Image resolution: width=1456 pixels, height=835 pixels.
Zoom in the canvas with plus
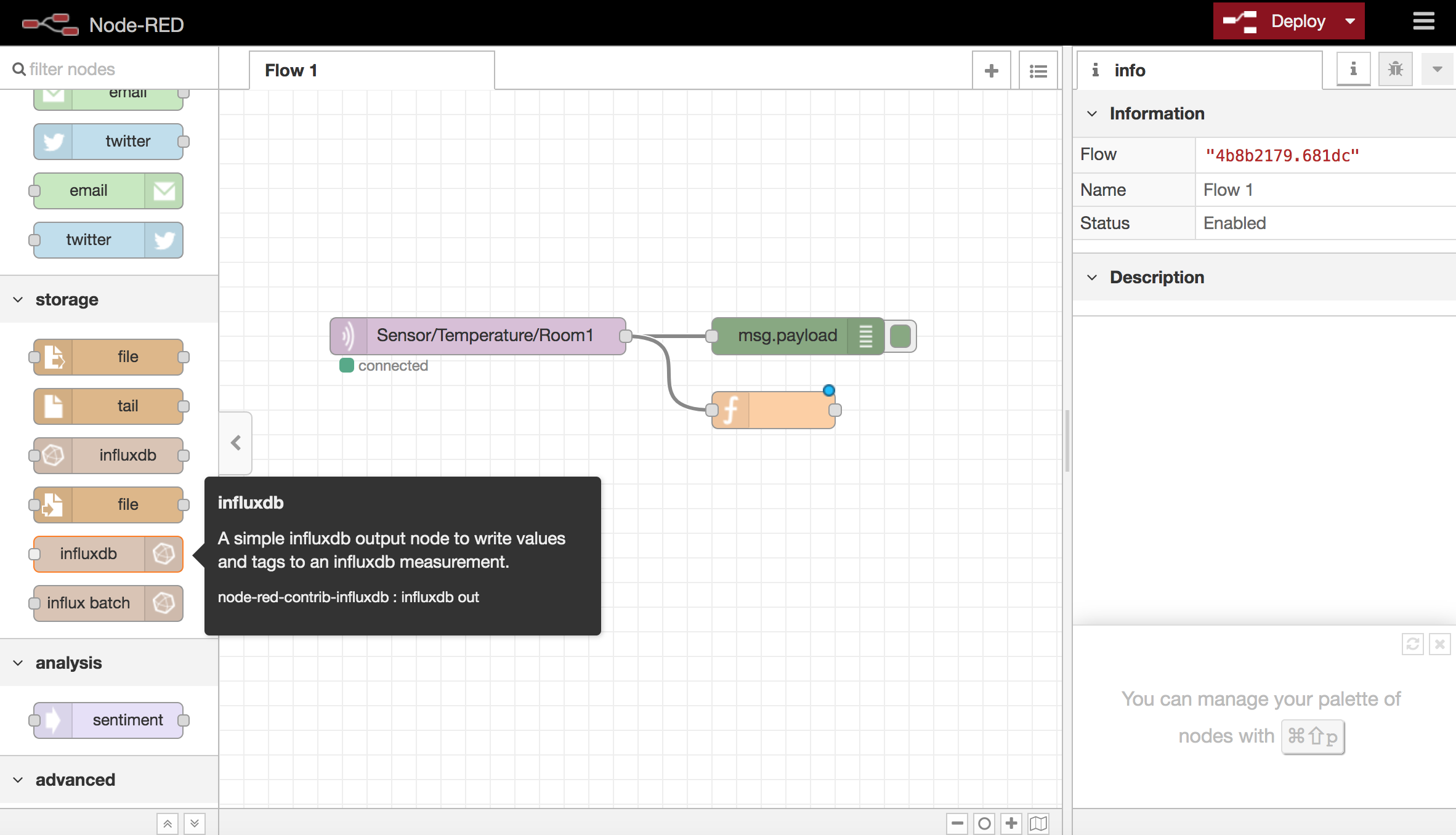click(1011, 823)
